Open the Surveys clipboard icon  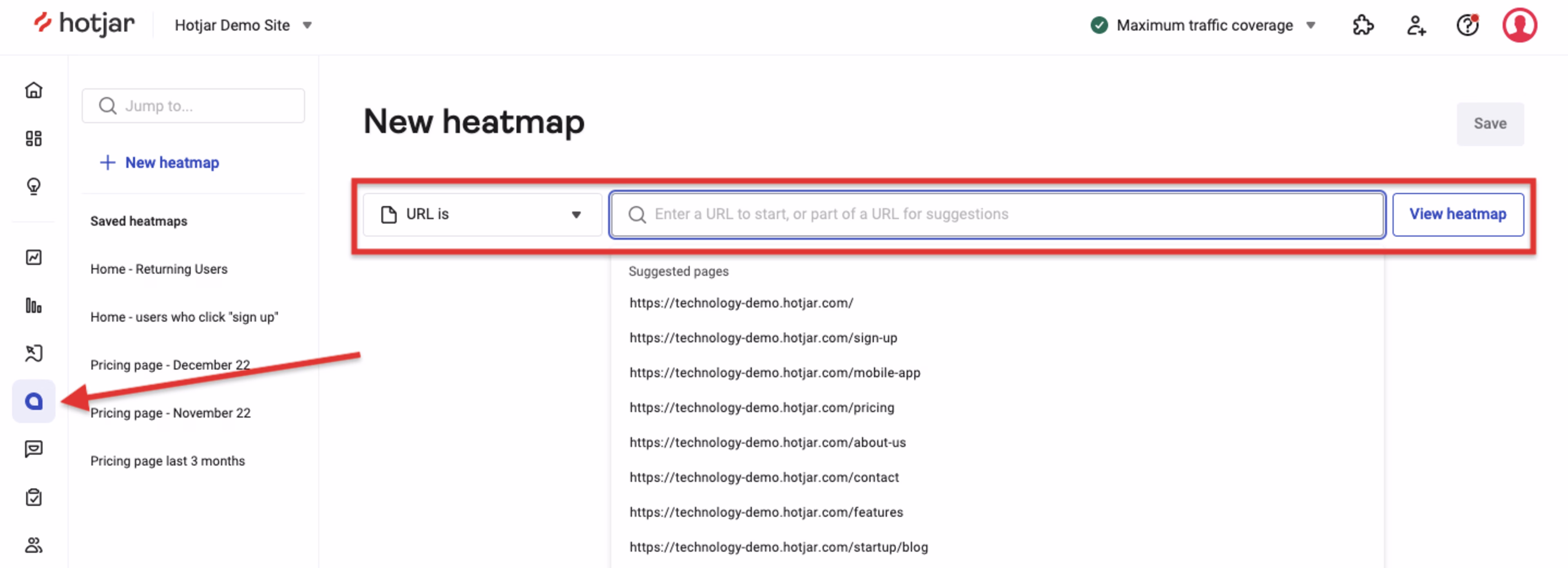33,497
